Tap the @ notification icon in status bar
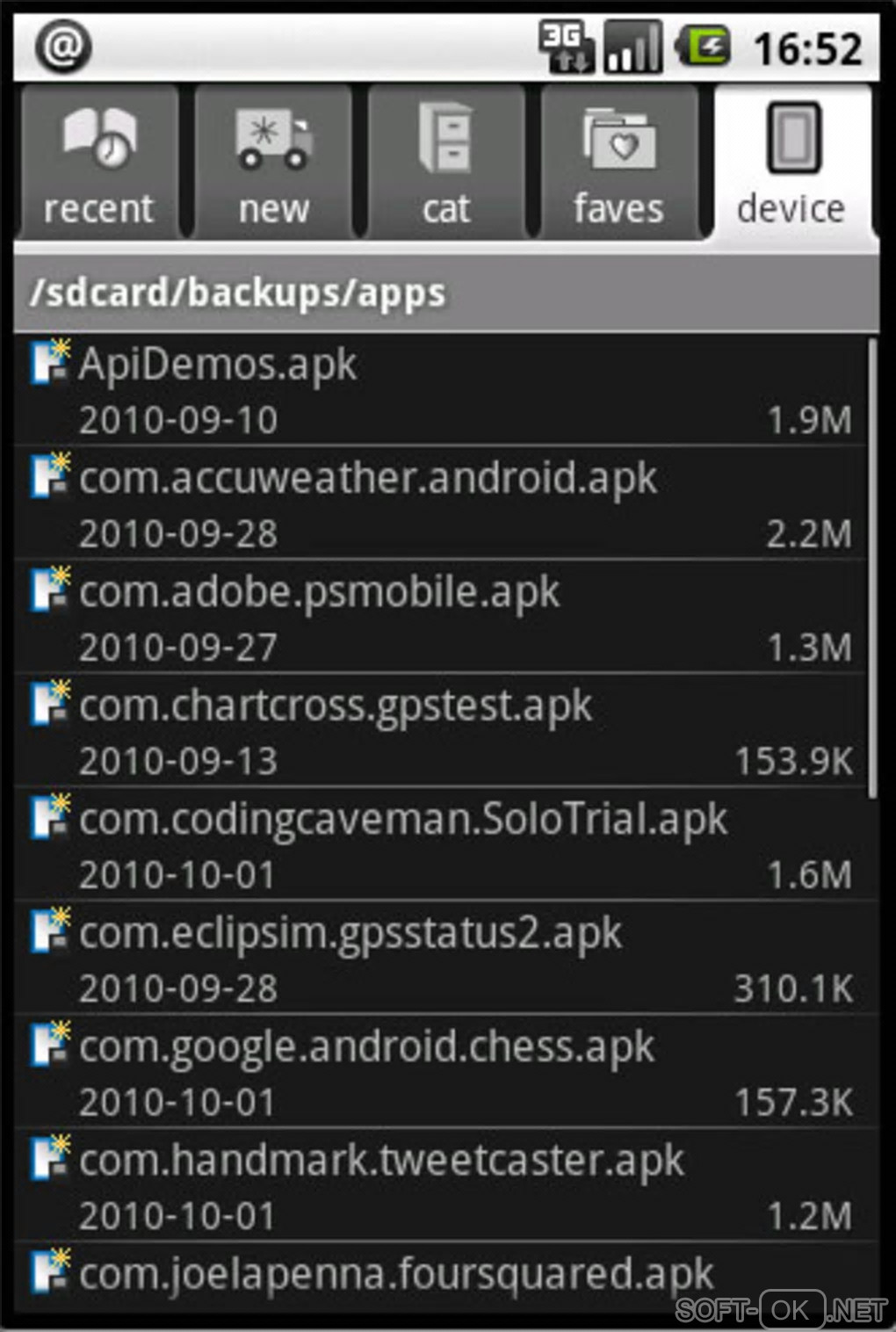The image size is (896, 1332). point(63,46)
